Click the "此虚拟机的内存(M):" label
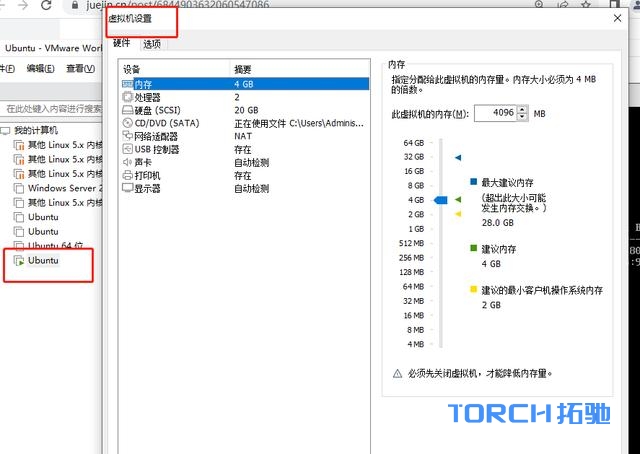640x454 pixels. 430,114
